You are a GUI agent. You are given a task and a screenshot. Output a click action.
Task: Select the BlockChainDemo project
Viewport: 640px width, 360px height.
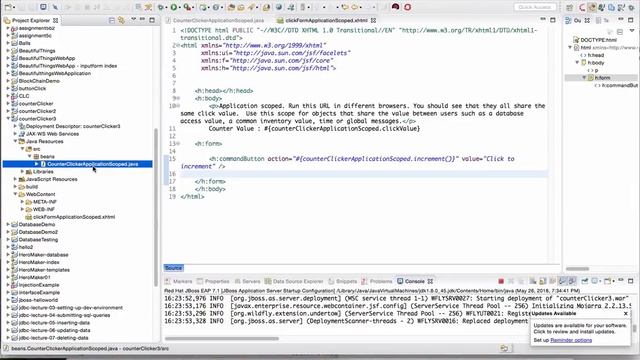(x=39, y=81)
